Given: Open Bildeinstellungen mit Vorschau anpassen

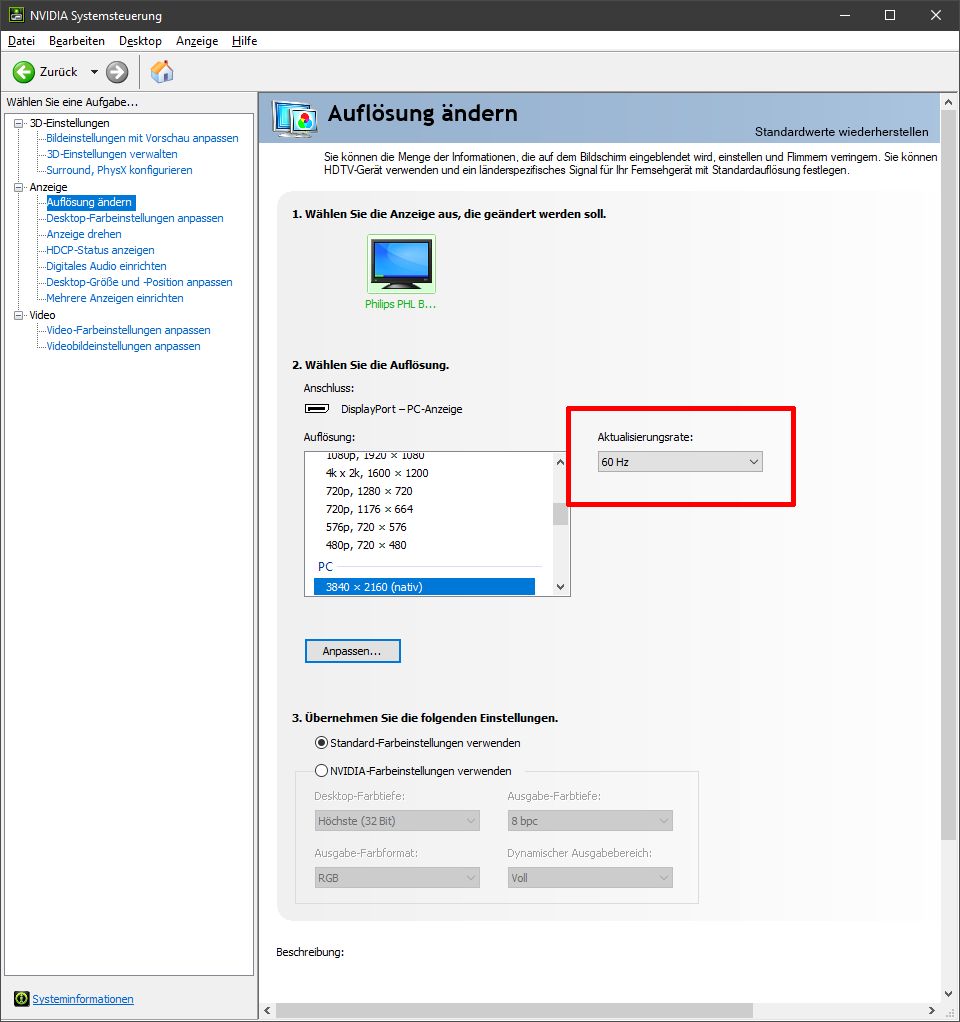Looking at the screenshot, I should (142, 138).
